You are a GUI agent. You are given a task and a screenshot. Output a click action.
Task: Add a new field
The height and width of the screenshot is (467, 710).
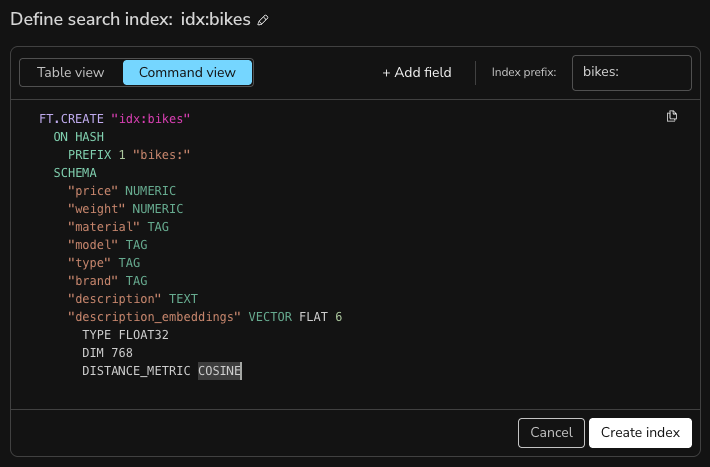[417, 72]
